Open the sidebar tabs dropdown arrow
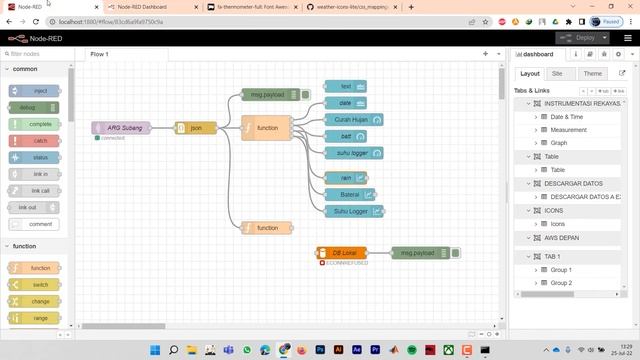 [x=632, y=54]
